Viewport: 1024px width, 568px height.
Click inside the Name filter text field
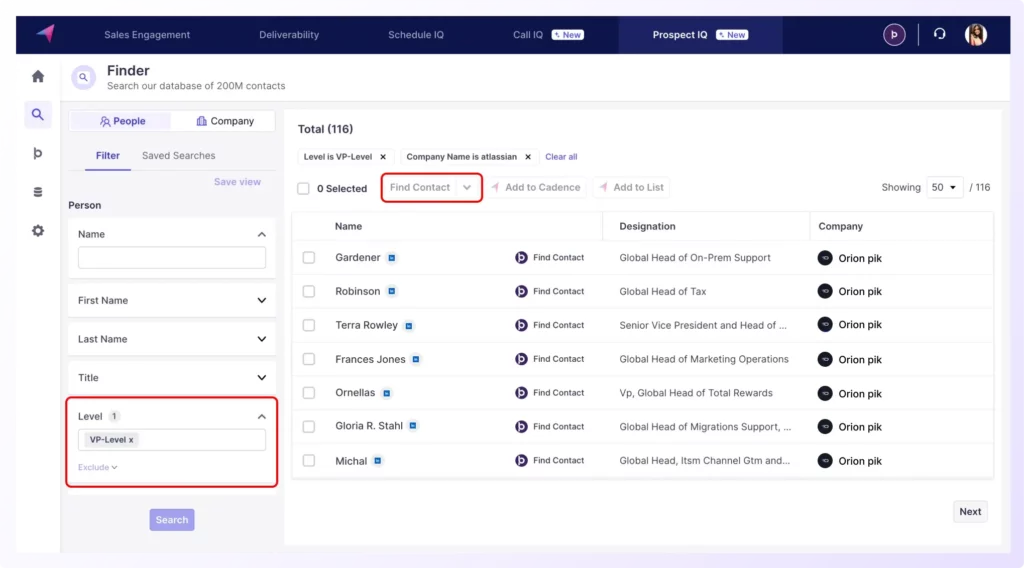(172, 258)
